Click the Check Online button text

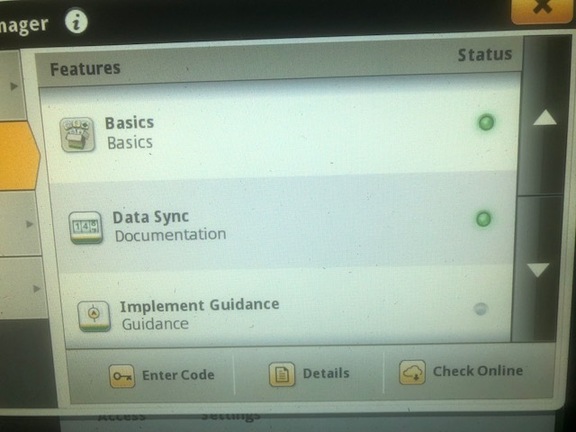click(x=478, y=371)
